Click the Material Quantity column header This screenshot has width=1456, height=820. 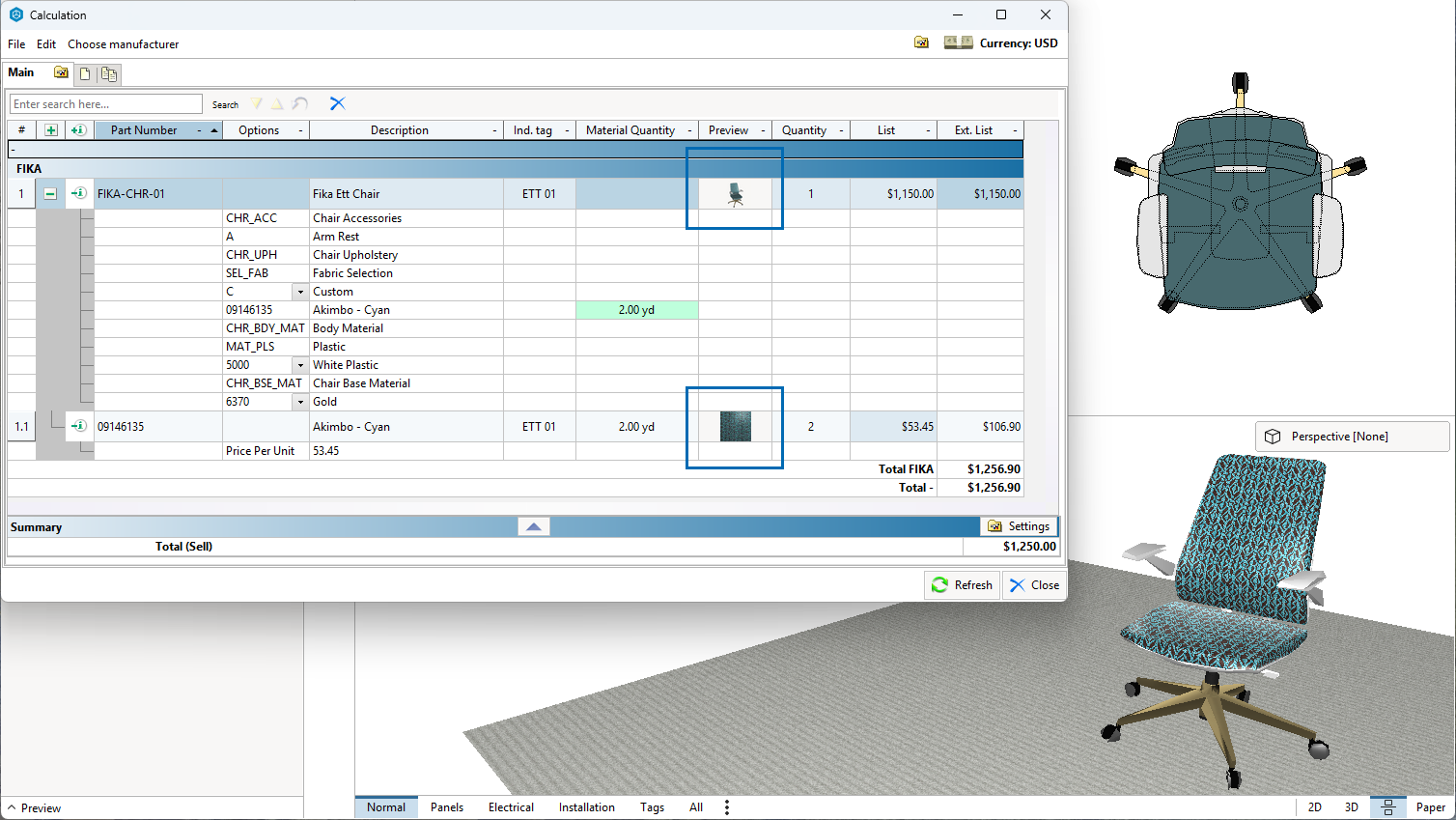coord(637,130)
